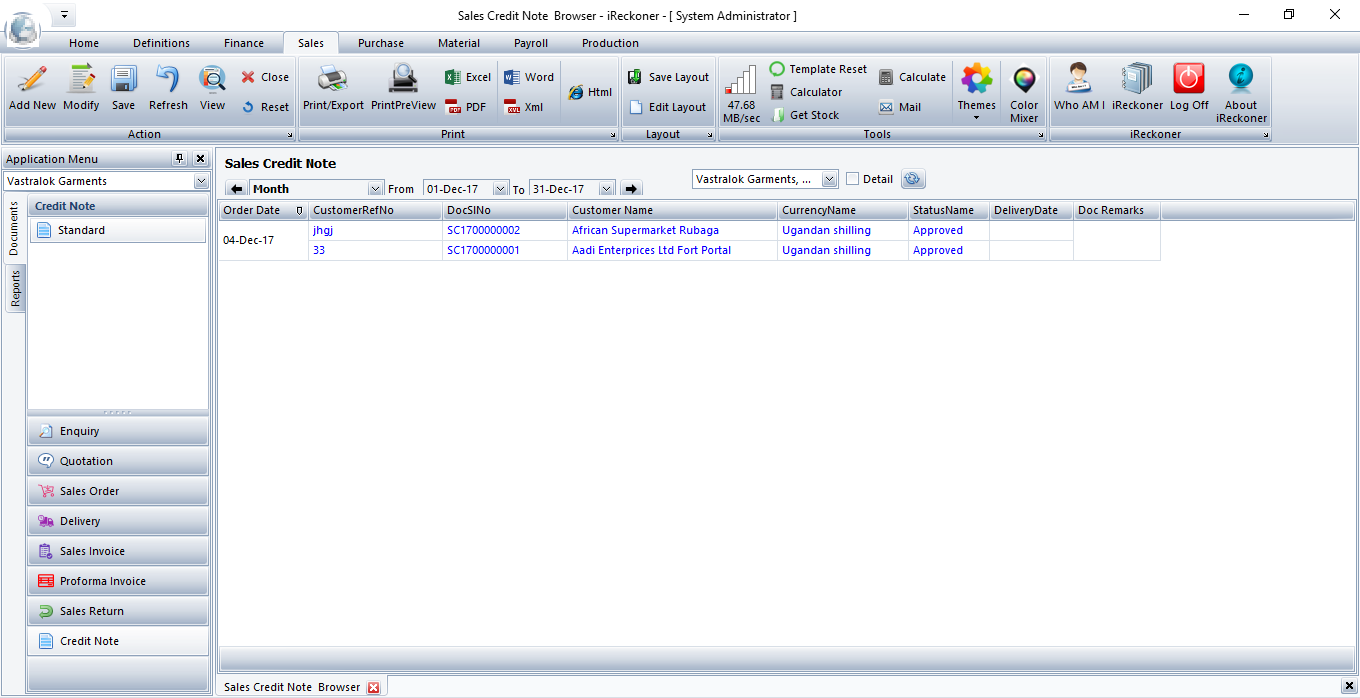Click the Add New pencil icon
This screenshot has height=698, width=1360.
pyautogui.click(x=32, y=80)
